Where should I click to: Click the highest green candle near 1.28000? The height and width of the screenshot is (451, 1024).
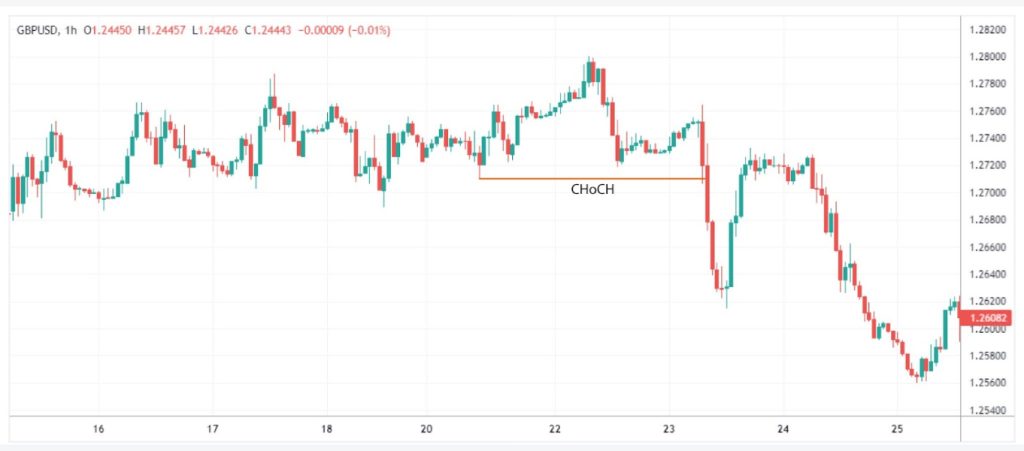point(589,72)
